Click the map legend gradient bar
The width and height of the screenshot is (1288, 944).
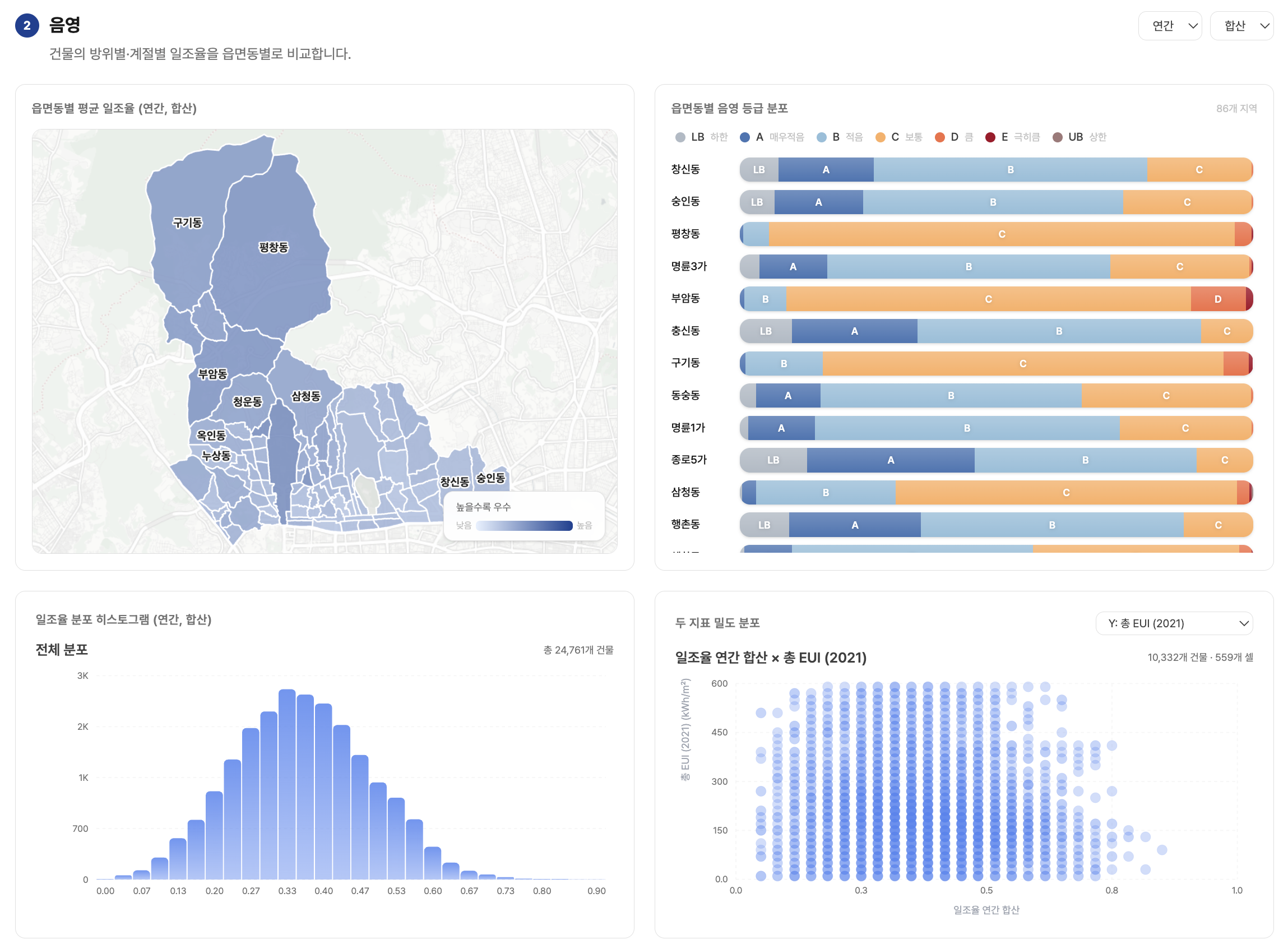pos(523,525)
